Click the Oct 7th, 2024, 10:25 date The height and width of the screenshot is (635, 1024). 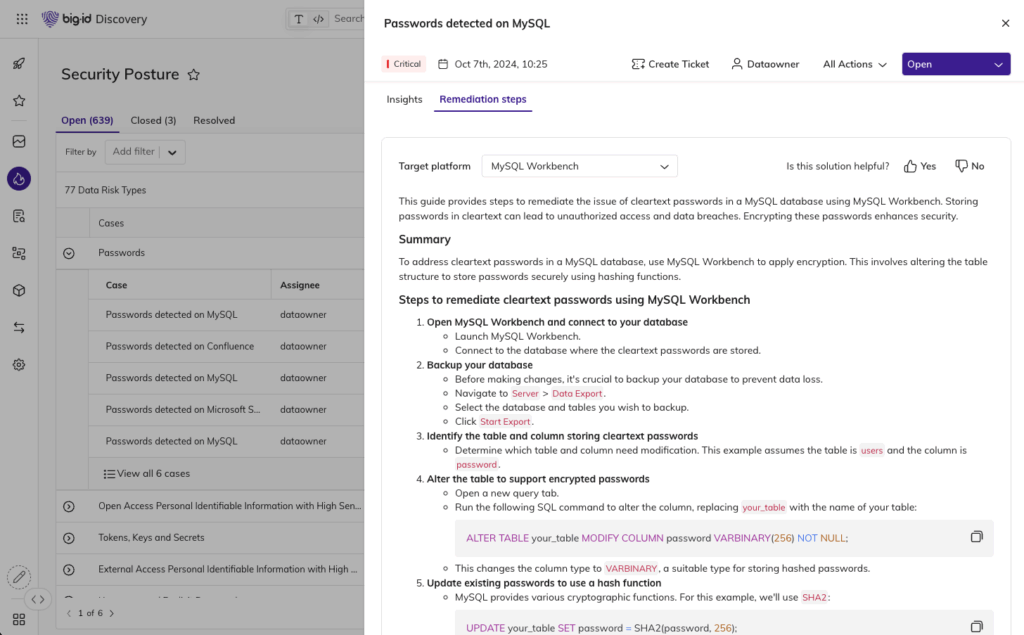501,64
